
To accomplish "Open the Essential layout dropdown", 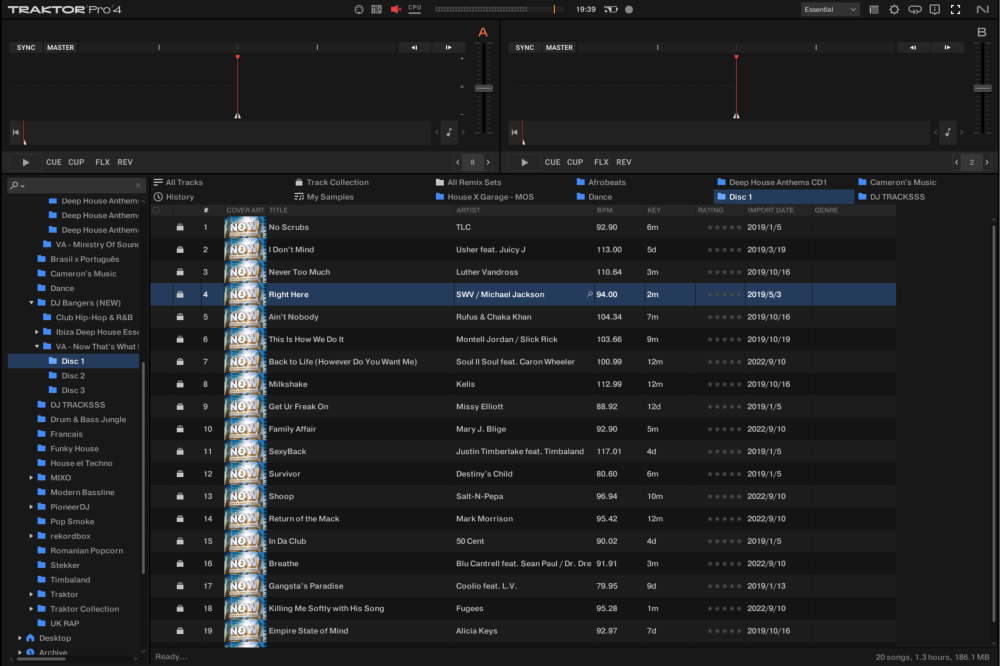I will 830,10.
